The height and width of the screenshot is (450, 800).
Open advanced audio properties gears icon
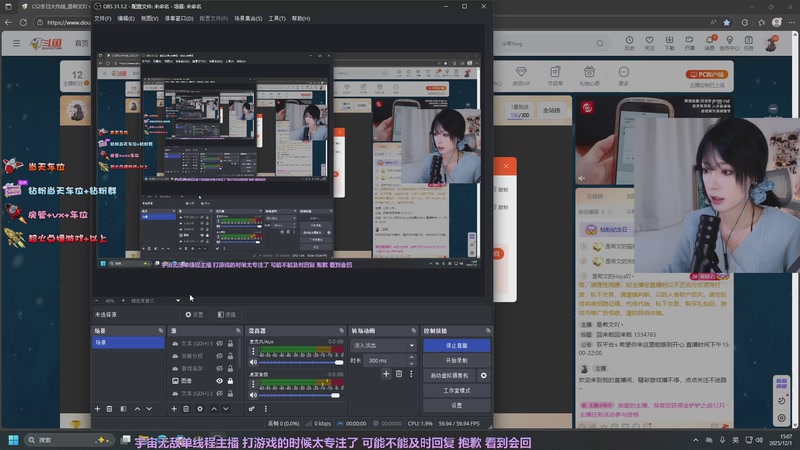pyautogui.click(x=252, y=409)
